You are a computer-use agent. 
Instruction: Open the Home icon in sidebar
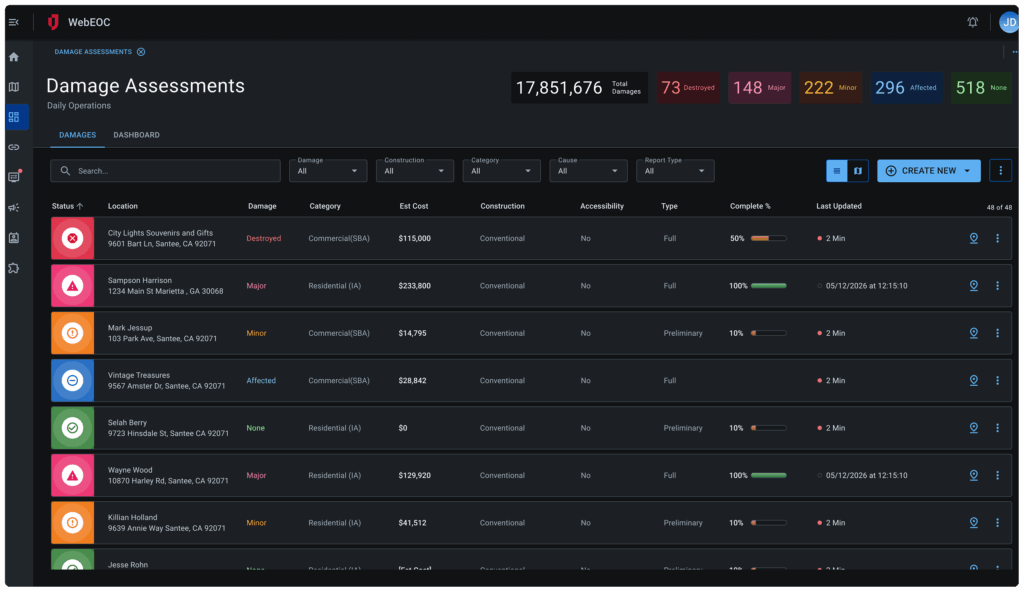coord(14,57)
